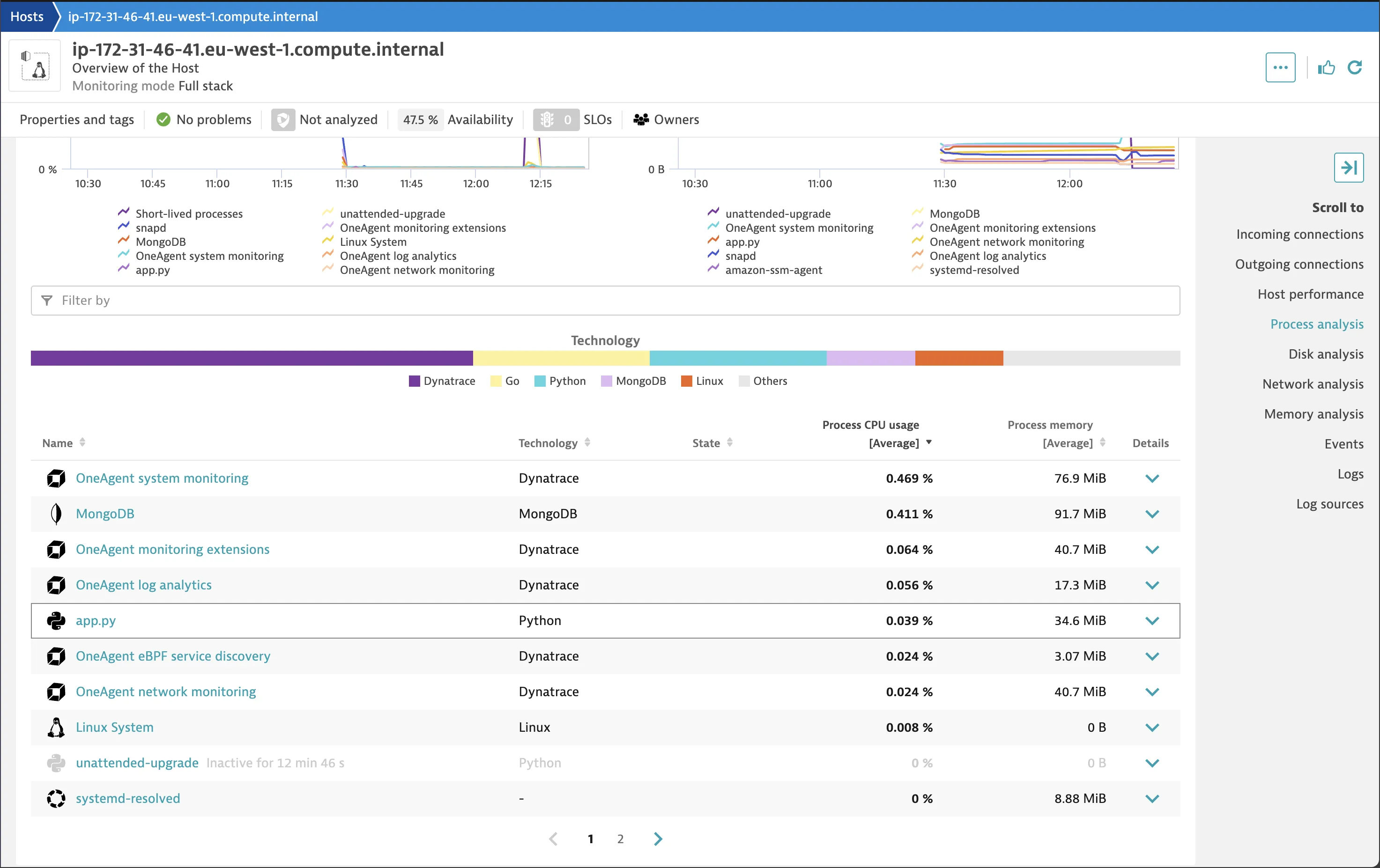Click the host Linux icon near the page title

pyautogui.click(x=34, y=66)
